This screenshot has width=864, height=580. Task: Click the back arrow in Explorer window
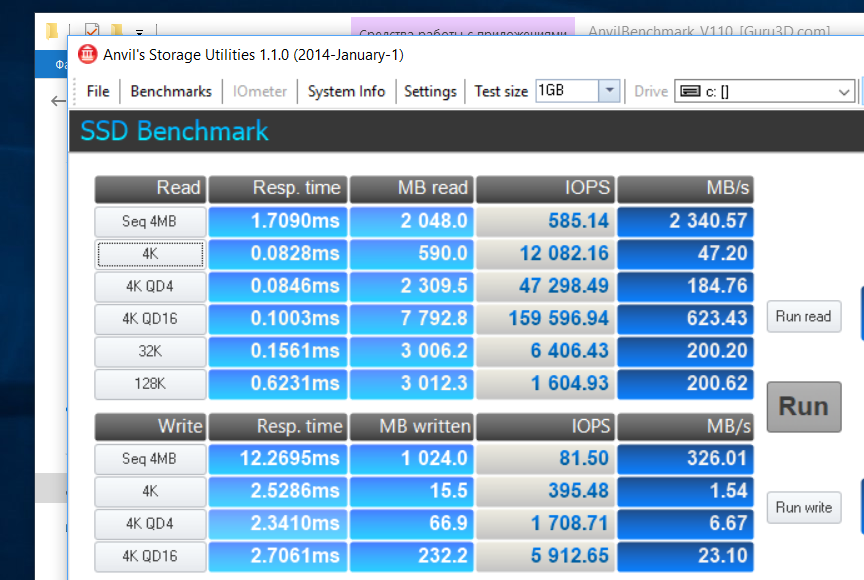(58, 101)
